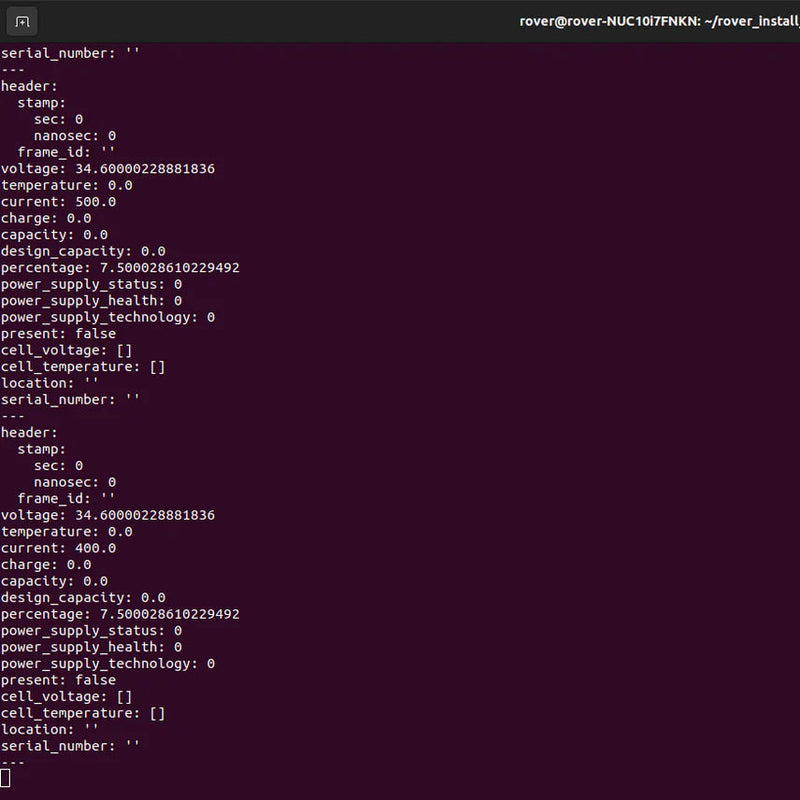Click the topmost 'serial_number' line in the terminal
This screenshot has height=800, width=800.
pyautogui.click(x=70, y=53)
